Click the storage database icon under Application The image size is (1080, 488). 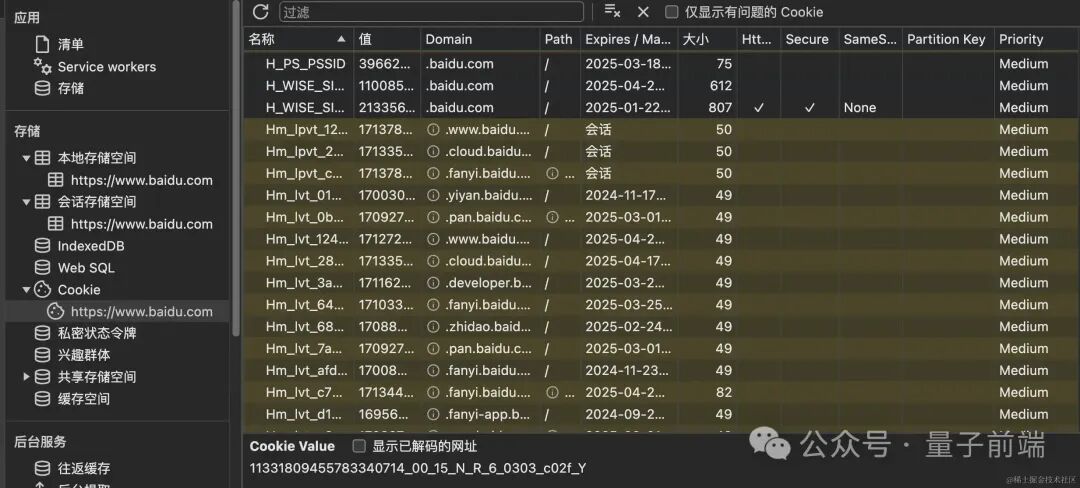tap(43, 88)
